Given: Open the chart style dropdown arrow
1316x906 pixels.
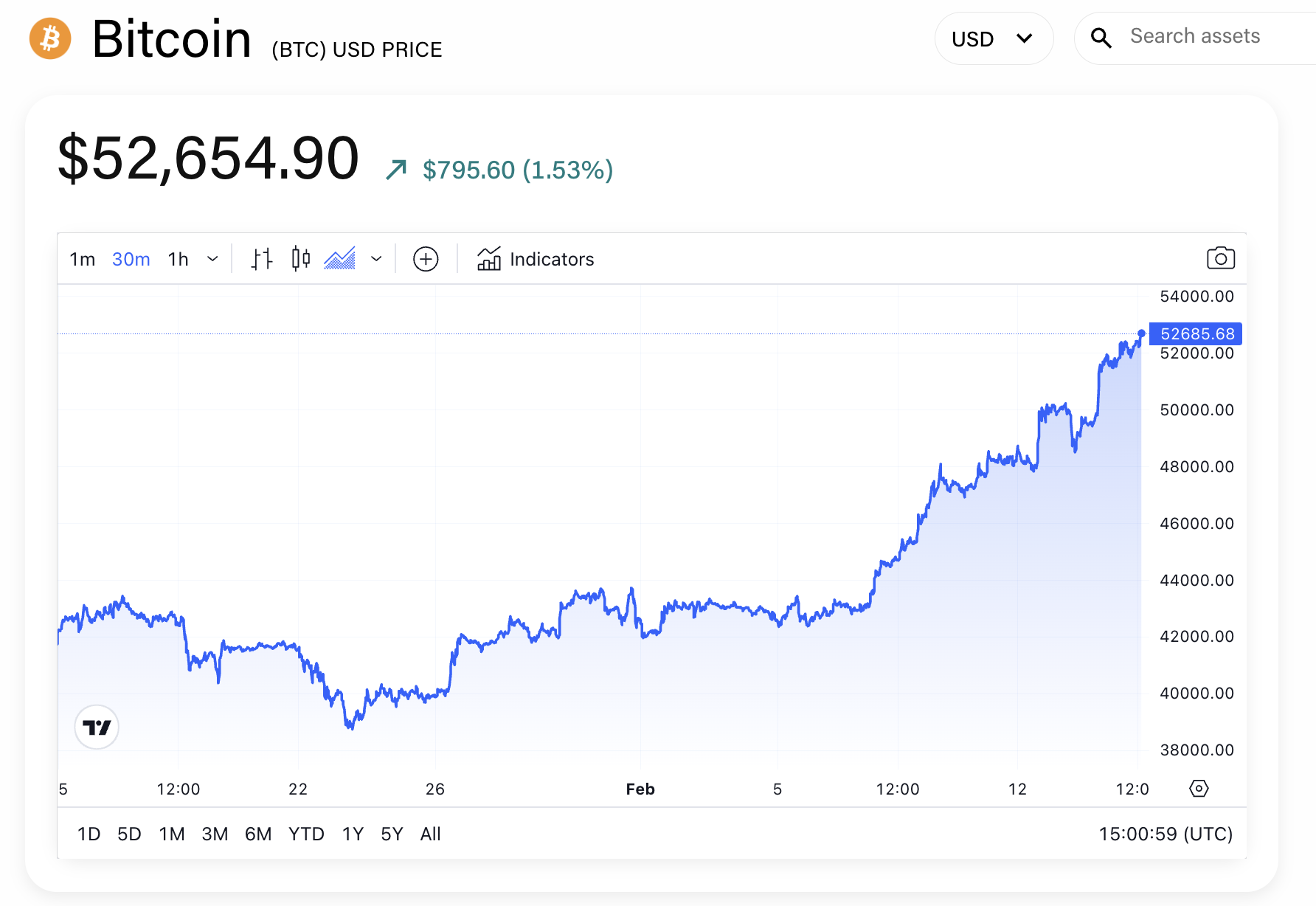Looking at the screenshot, I should (377, 259).
